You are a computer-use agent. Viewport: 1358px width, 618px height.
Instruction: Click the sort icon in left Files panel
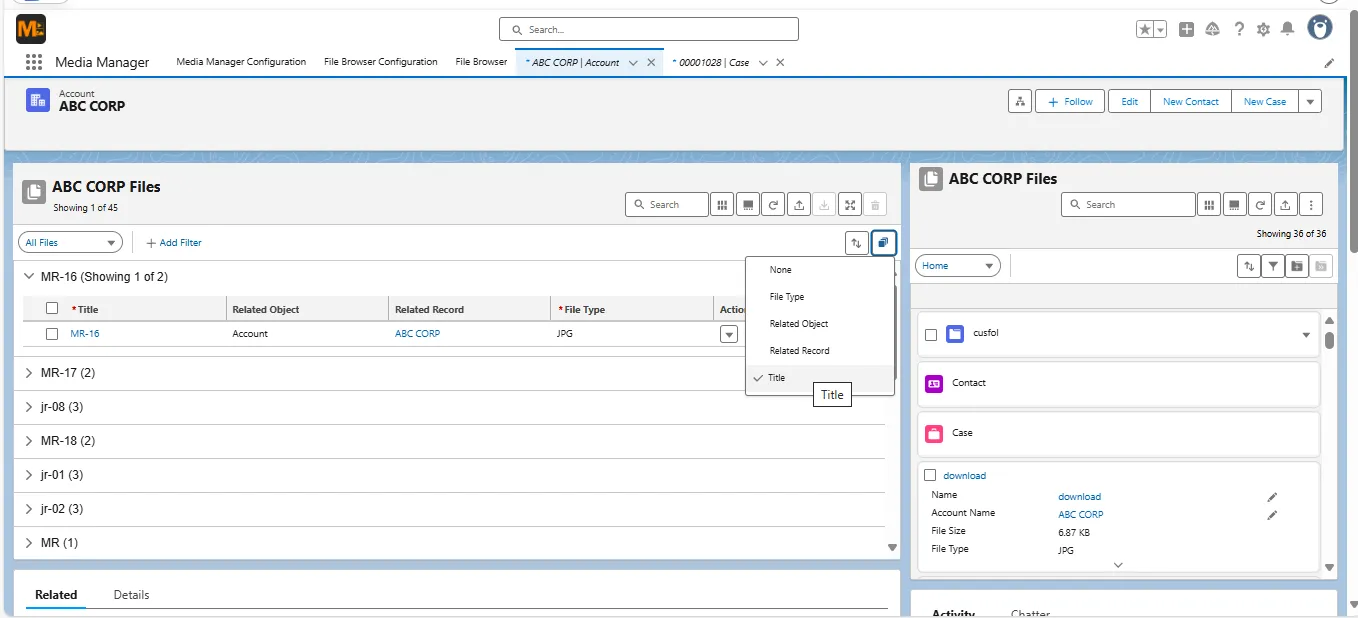click(x=856, y=242)
